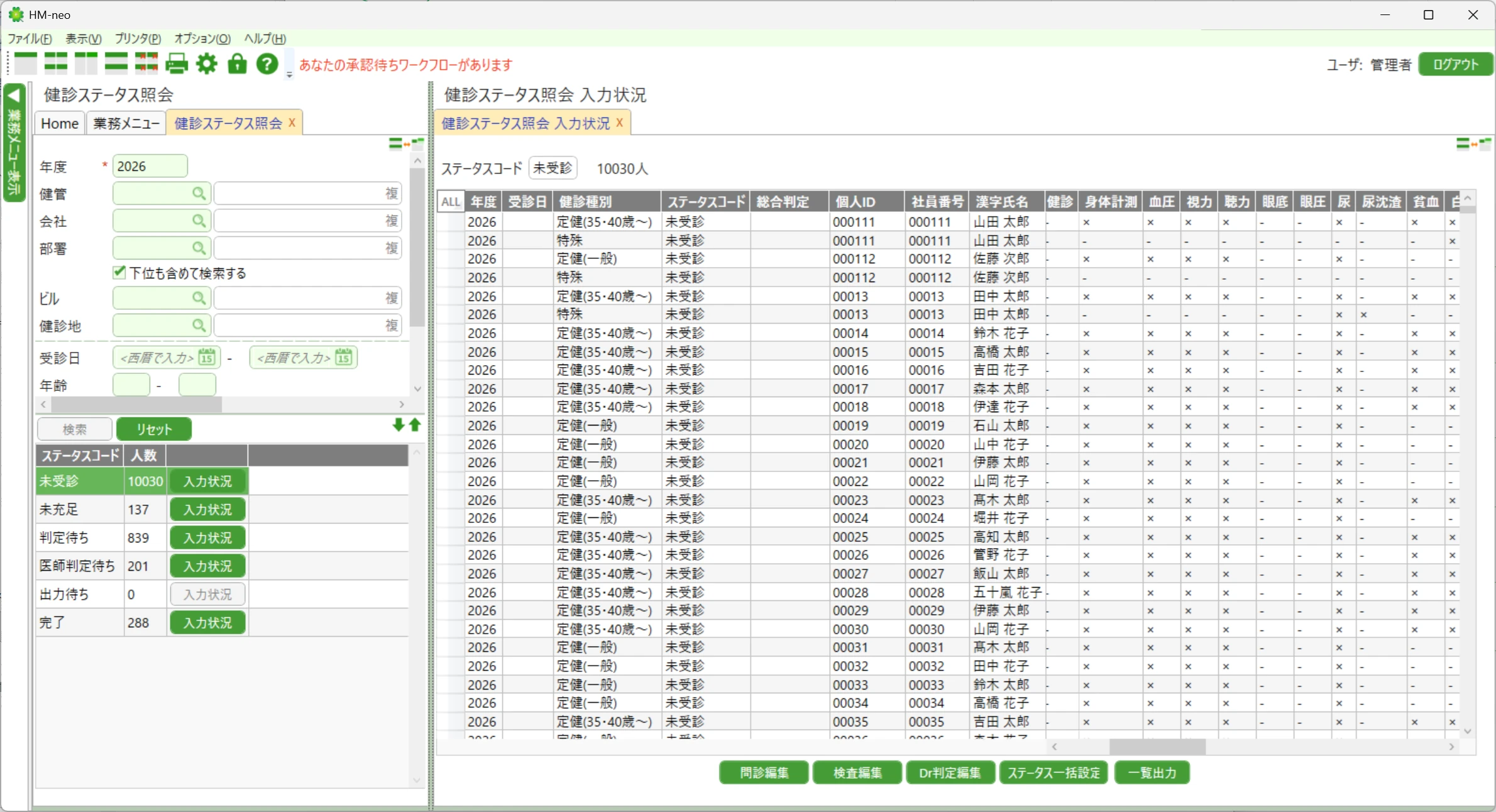Click the 年度 input field showing 2026
1496x812 pixels.
(150, 166)
